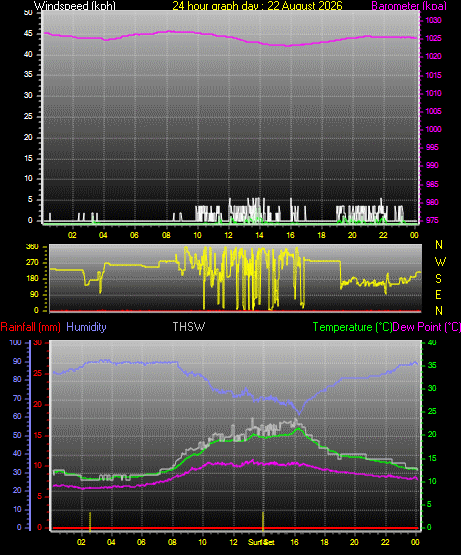
Task: Click the 25 windspeed axis value
Action: tap(28, 116)
